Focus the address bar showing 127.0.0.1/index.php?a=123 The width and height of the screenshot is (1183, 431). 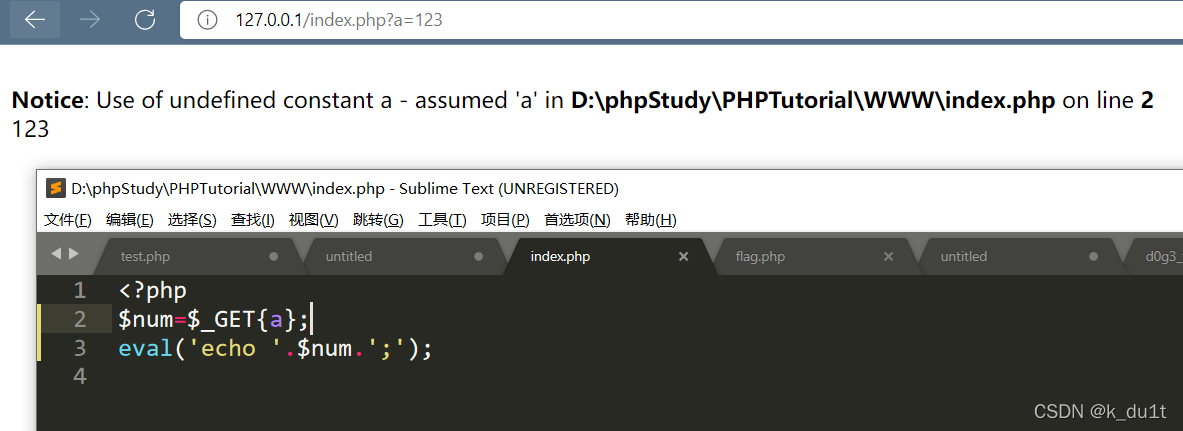[679, 20]
